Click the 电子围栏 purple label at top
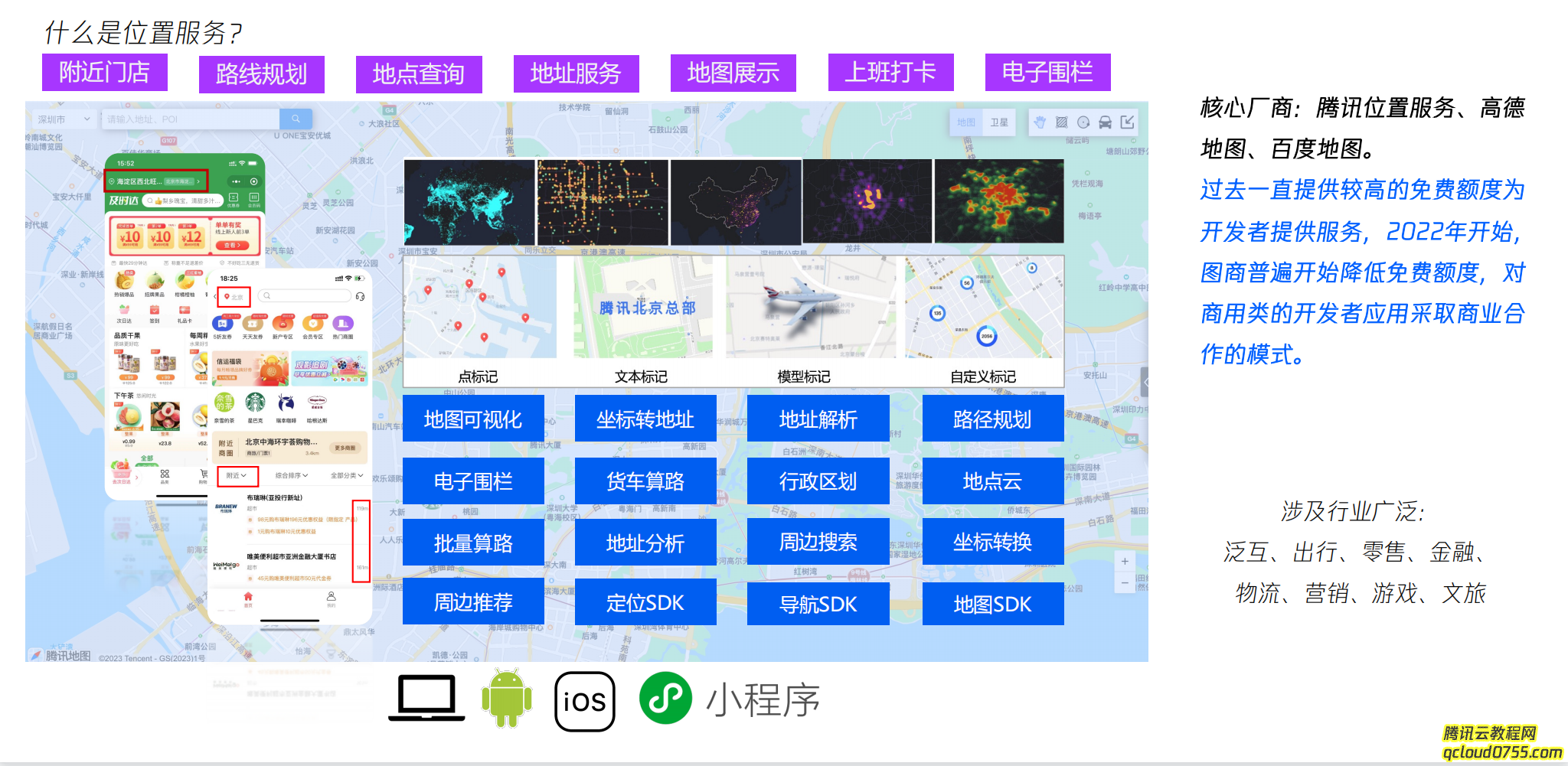Viewport: 1568px width, 766px height. pyautogui.click(x=1048, y=72)
